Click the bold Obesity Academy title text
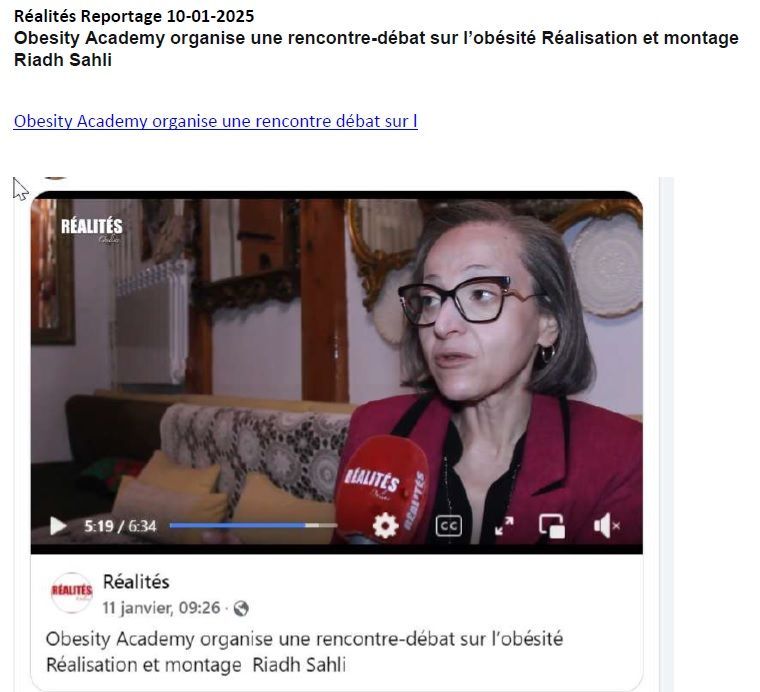Image resolution: width=760 pixels, height=692 pixels. coord(376,48)
